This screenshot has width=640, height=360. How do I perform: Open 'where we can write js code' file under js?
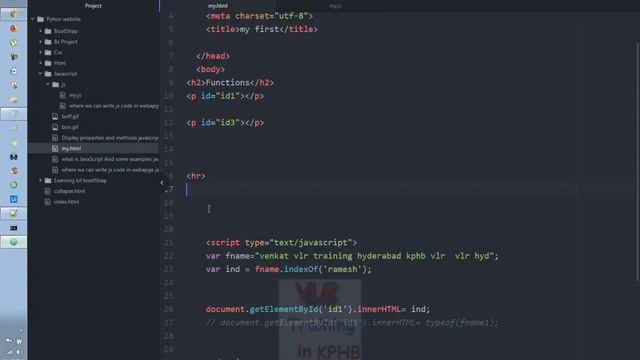tap(113, 106)
